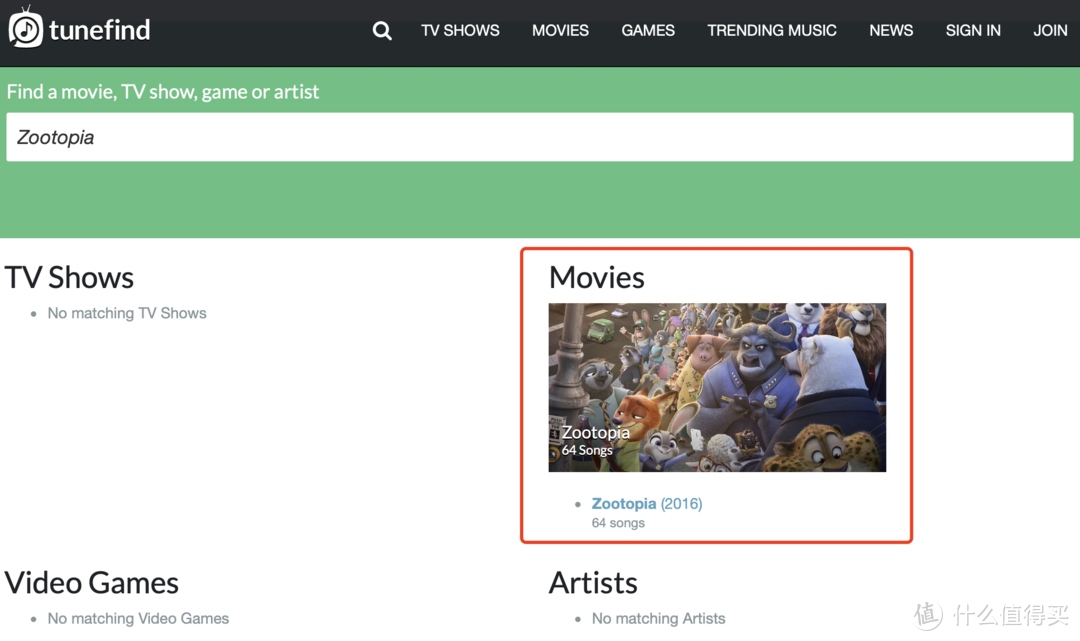The height and width of the screenshot is (641, 1080).
Task: Click the tunefind wordmark text
Action: click(x=100, y=30)
